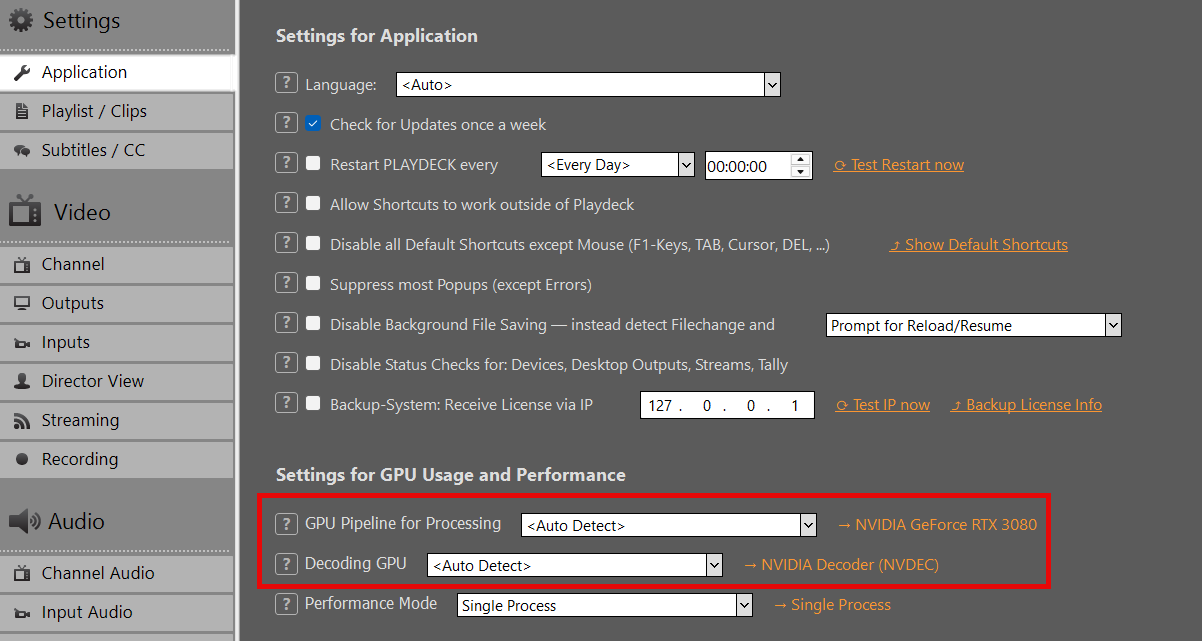
Task: Click the help icon next to Language
Action: click(287, 84)
